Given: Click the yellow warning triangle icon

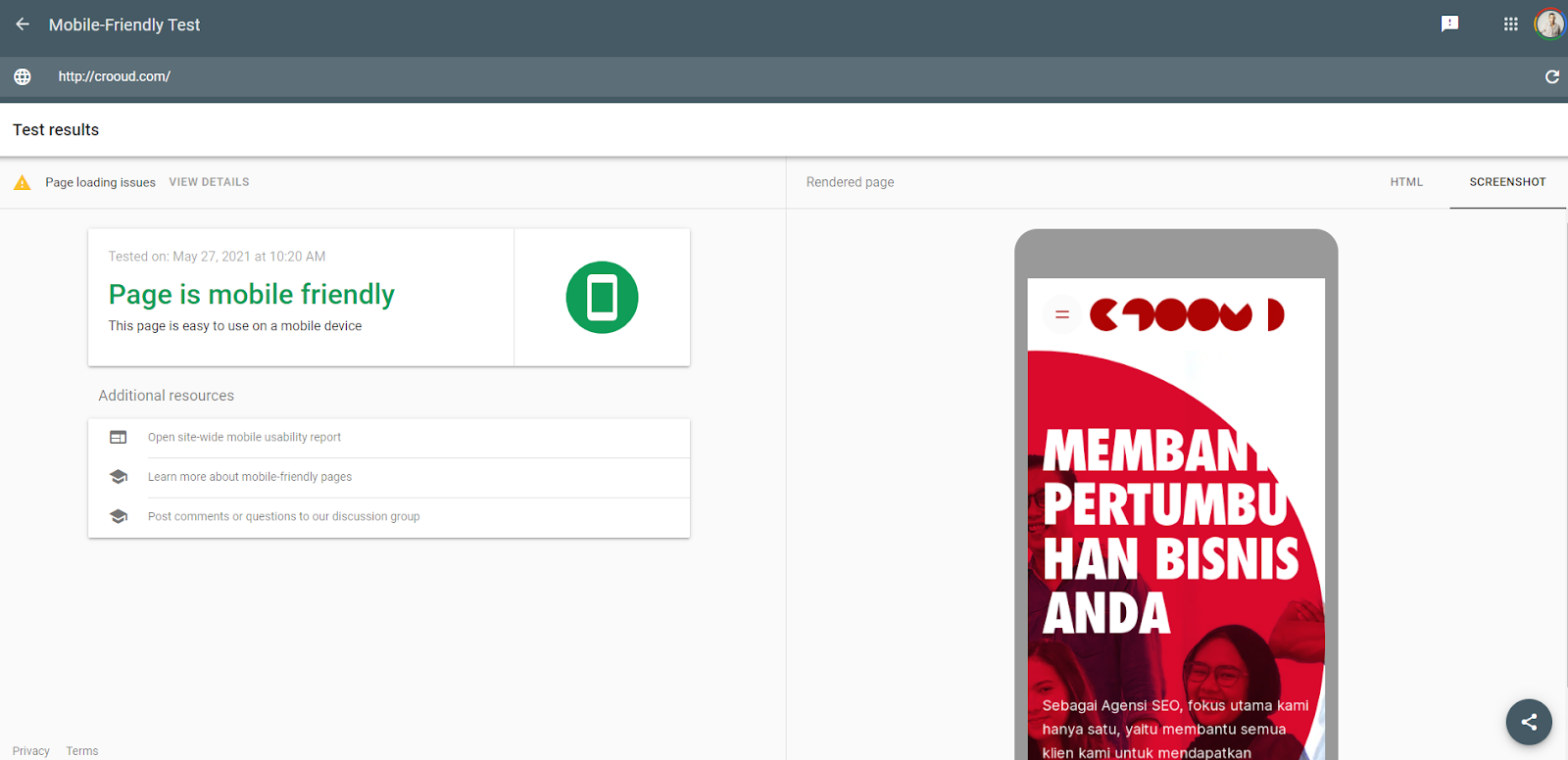Looking at the screenshot, I should click(22, 182).
